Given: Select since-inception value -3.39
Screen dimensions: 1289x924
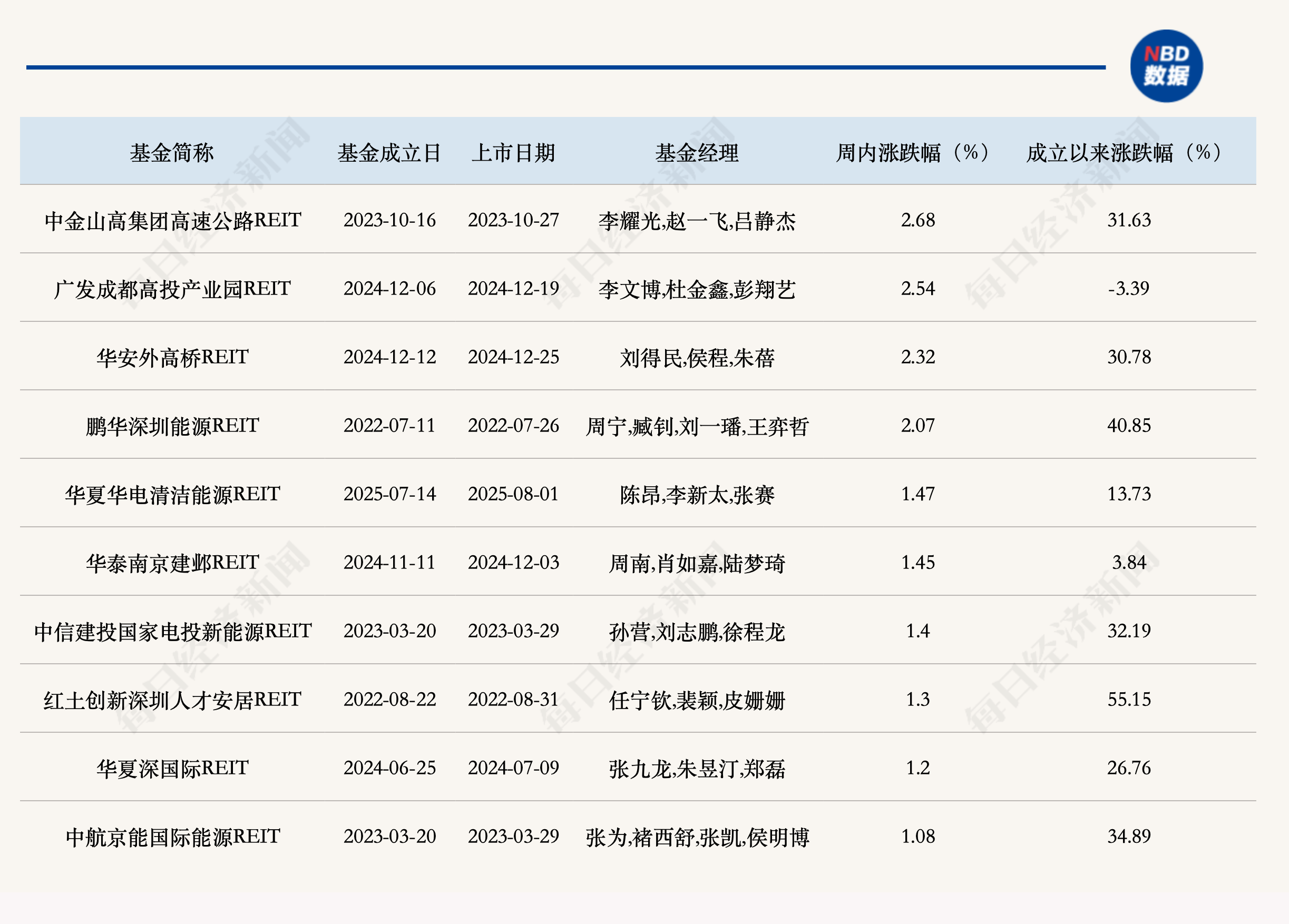Looking at the screenshot, I should (x=1129, y=289).
